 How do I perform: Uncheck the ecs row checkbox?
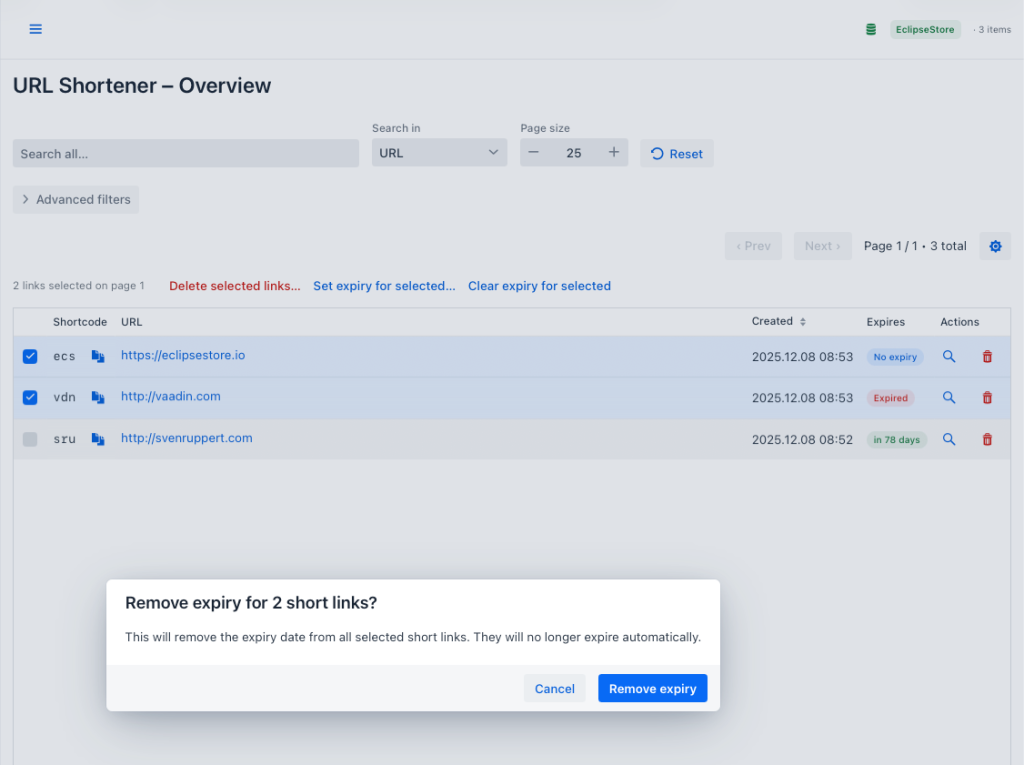coord(29,355)
